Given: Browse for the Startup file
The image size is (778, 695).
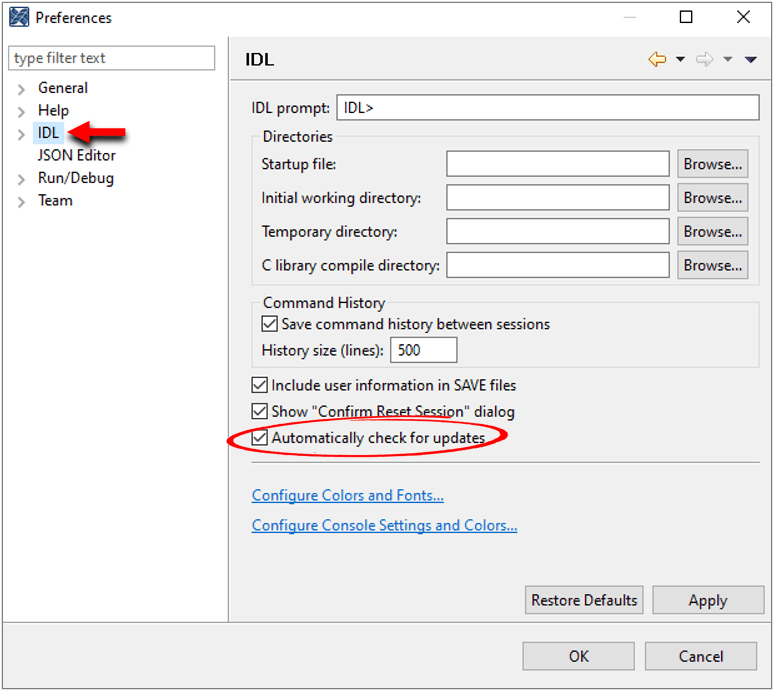Looking at the screenshot, I should [x=713, y=164].
